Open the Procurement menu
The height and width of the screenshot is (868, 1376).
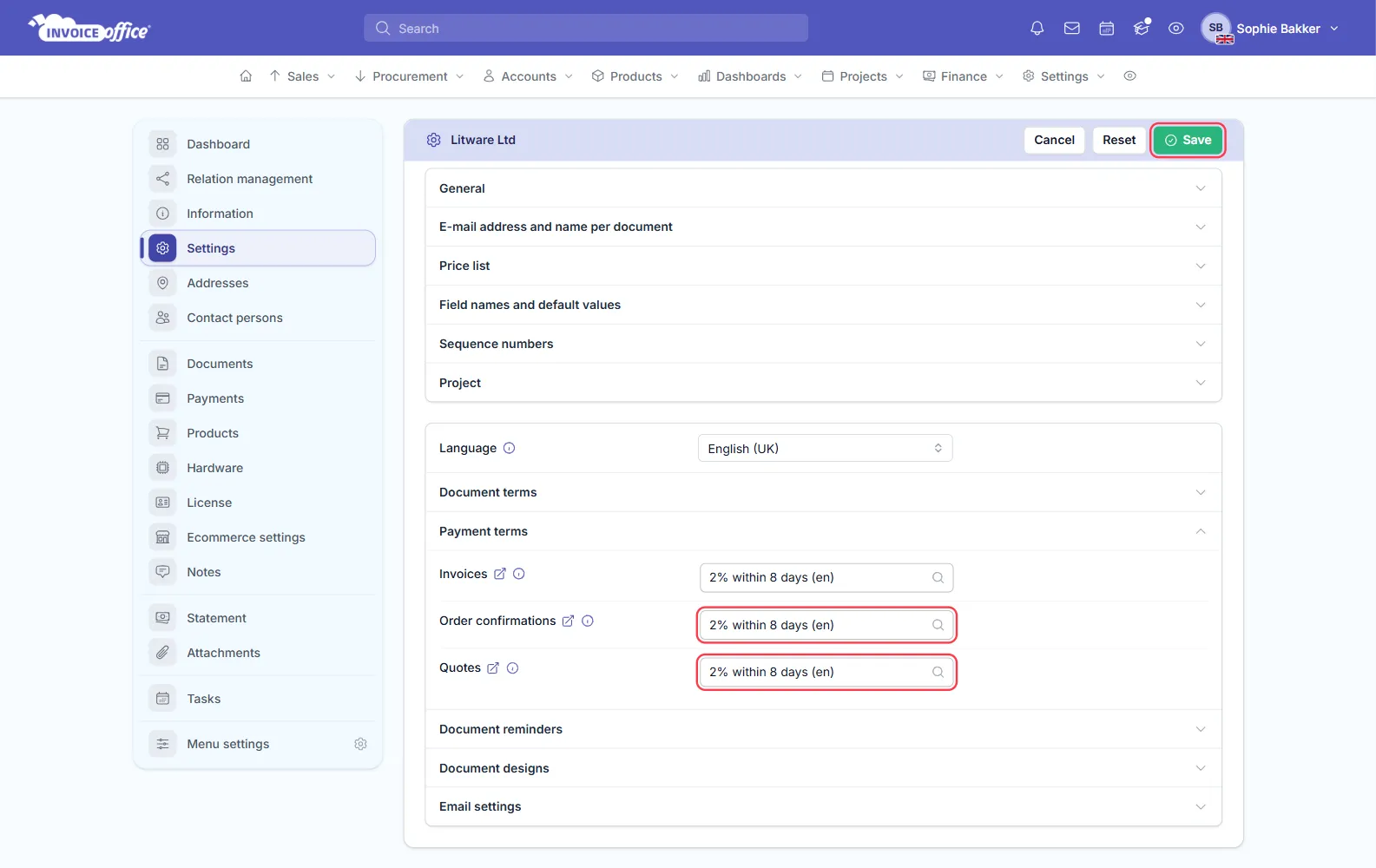click(410, 76)
